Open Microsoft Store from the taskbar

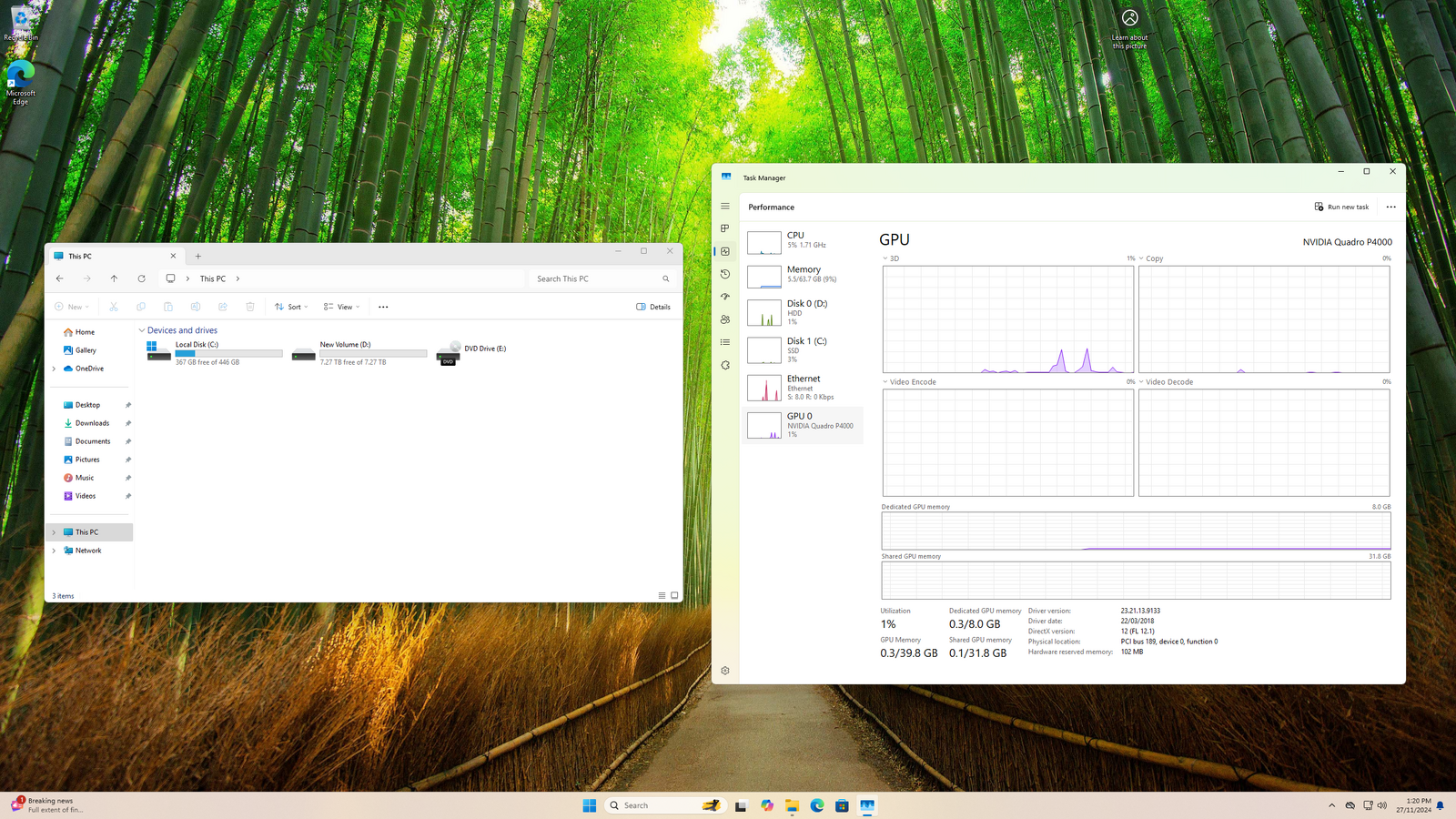843,805
